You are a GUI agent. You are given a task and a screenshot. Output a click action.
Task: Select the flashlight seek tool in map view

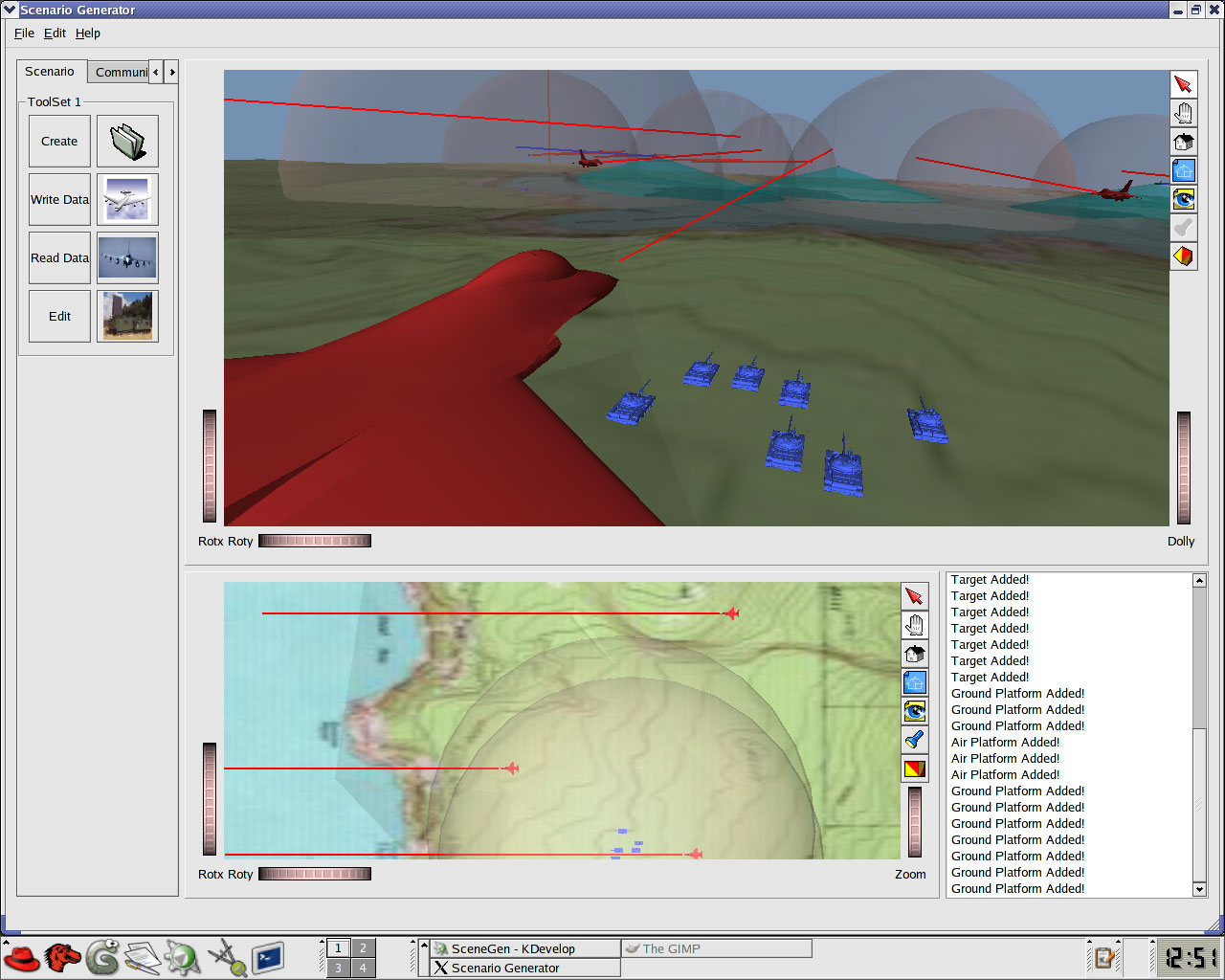click(915, 740)
